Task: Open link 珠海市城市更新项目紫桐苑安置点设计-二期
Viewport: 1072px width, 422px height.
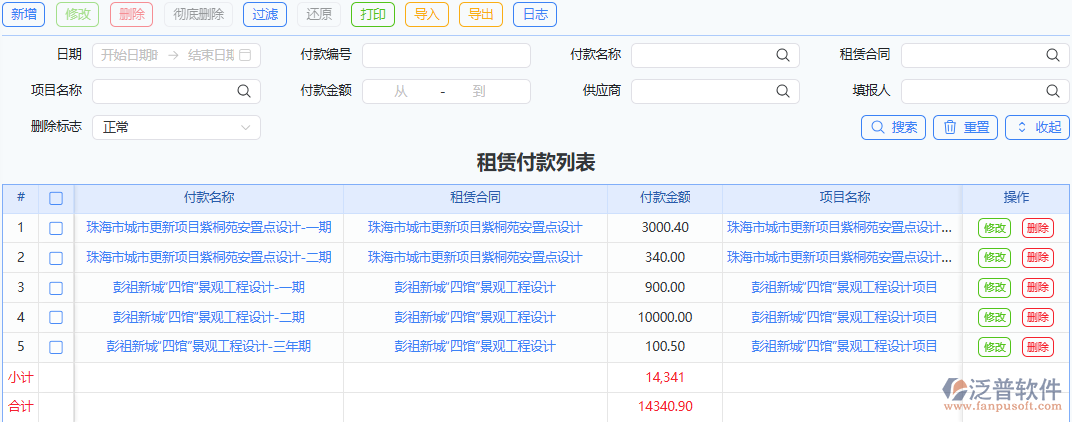Action: (x=209, y=257)
